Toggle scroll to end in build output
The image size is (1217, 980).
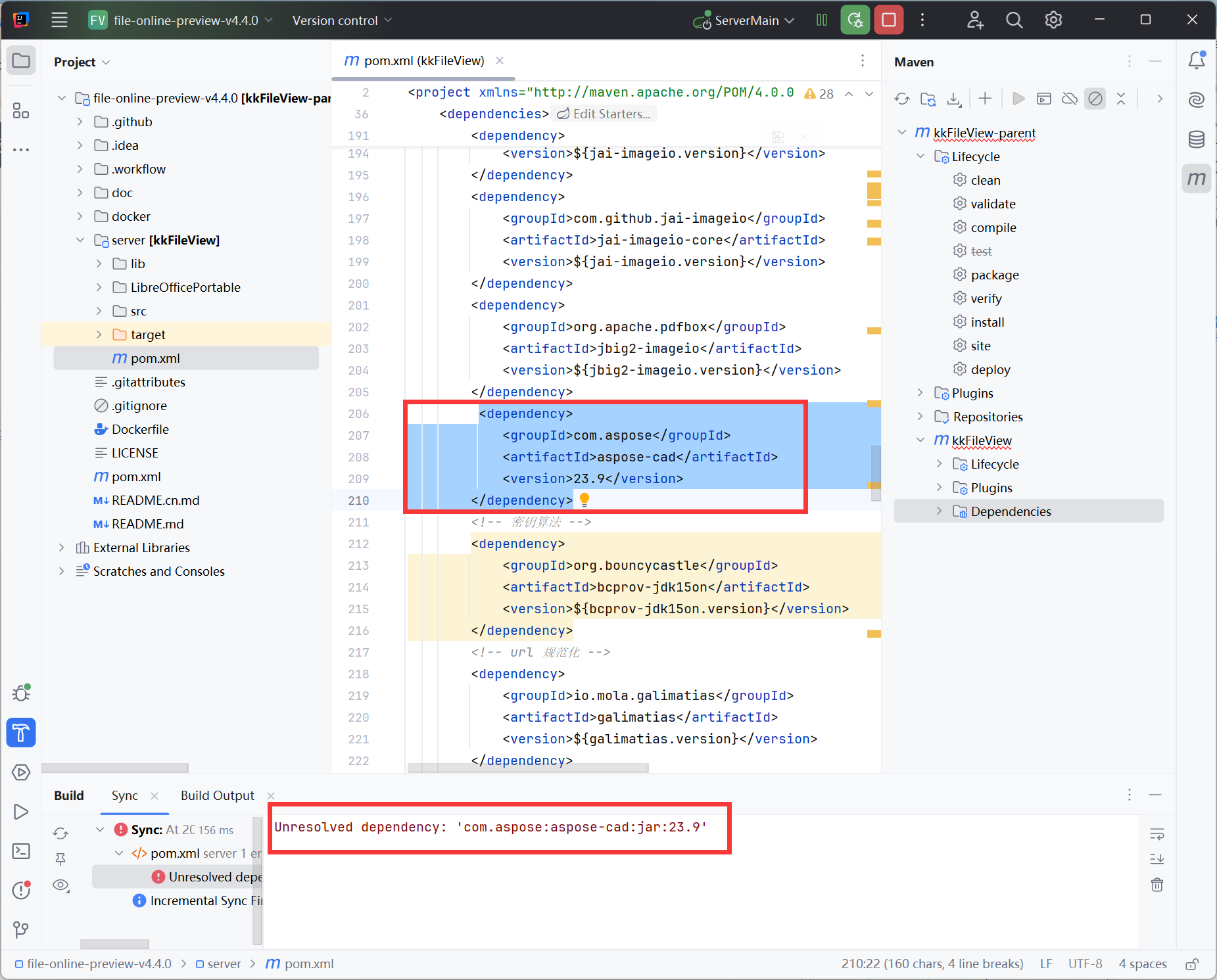click(x=1157, y=859)
